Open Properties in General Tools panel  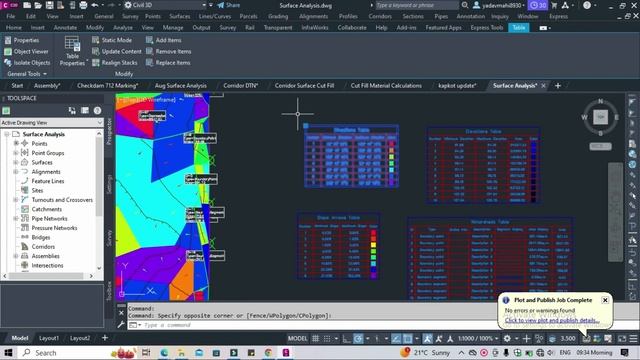(x=22, y=40)
